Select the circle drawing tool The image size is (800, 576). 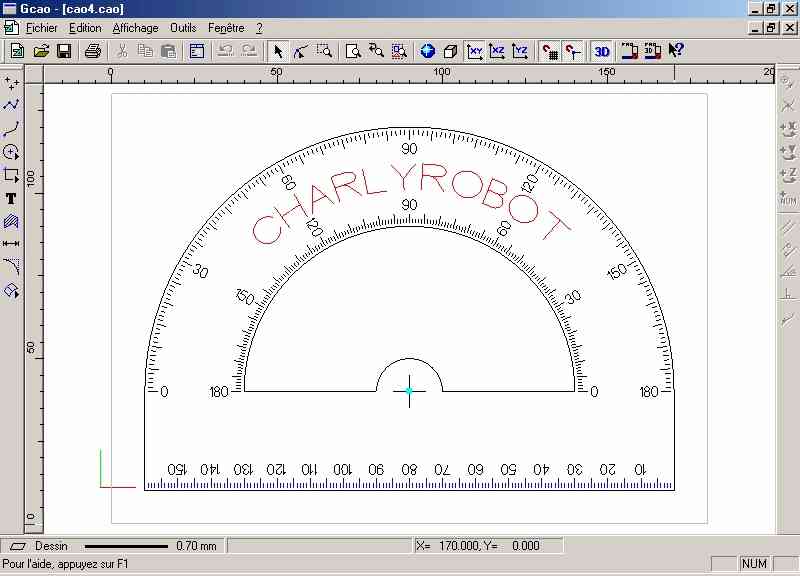click(11, 152)
